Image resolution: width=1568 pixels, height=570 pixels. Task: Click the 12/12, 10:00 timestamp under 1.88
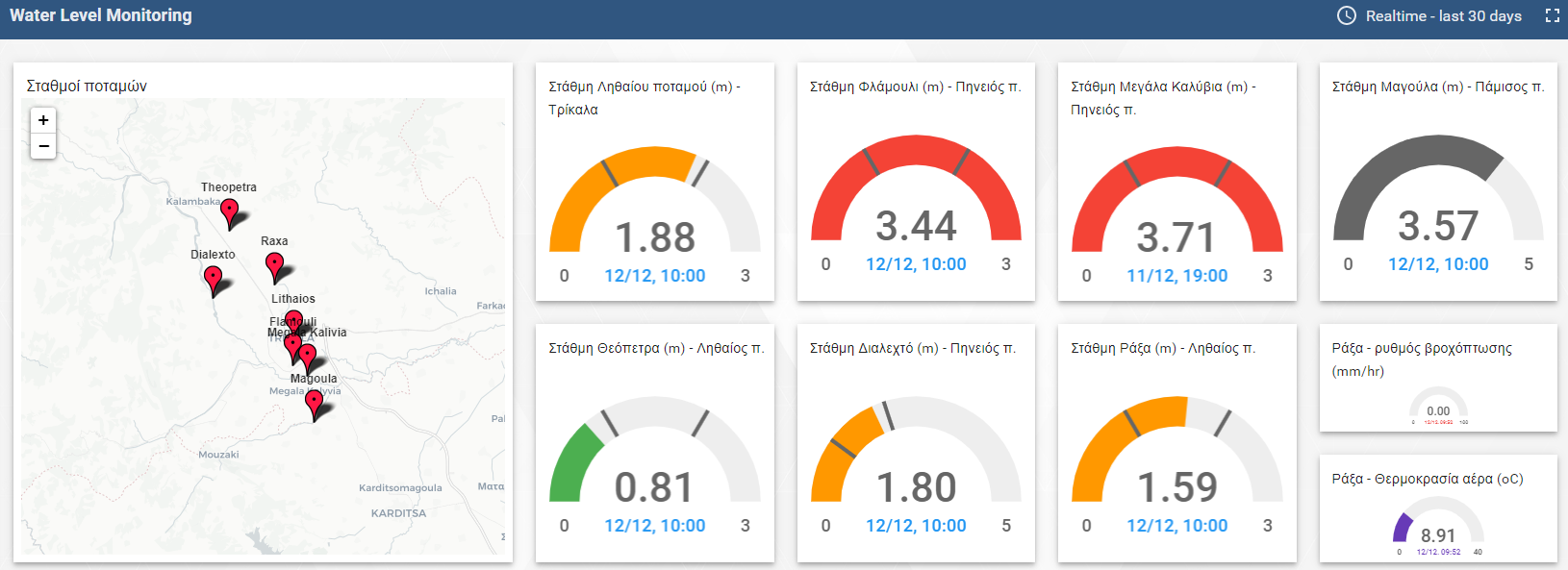coord(655,276)
